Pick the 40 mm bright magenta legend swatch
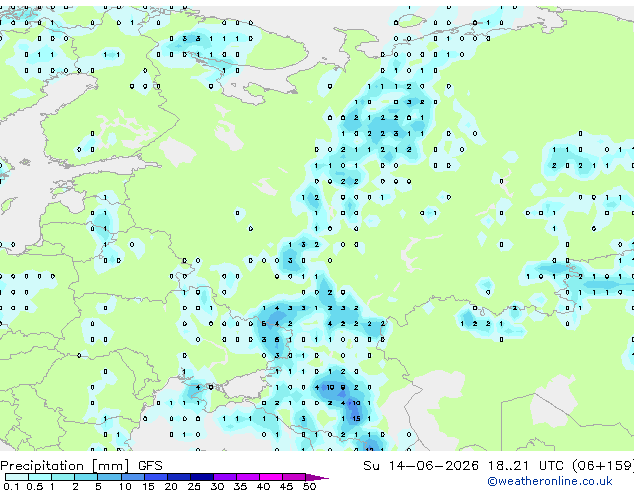 click(271, 477)
